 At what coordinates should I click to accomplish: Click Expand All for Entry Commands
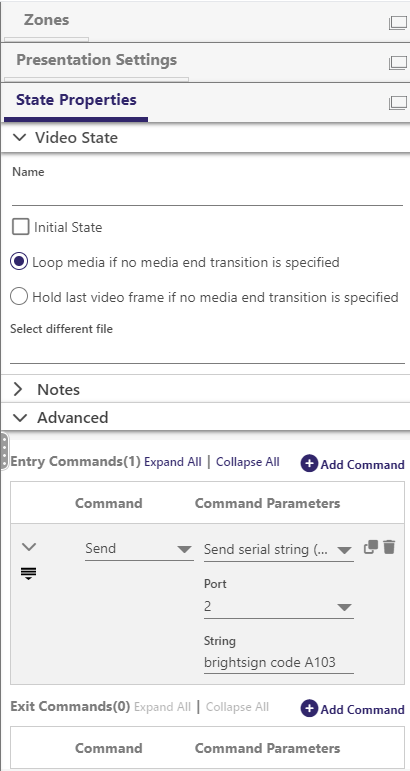[x=173, y=462]
